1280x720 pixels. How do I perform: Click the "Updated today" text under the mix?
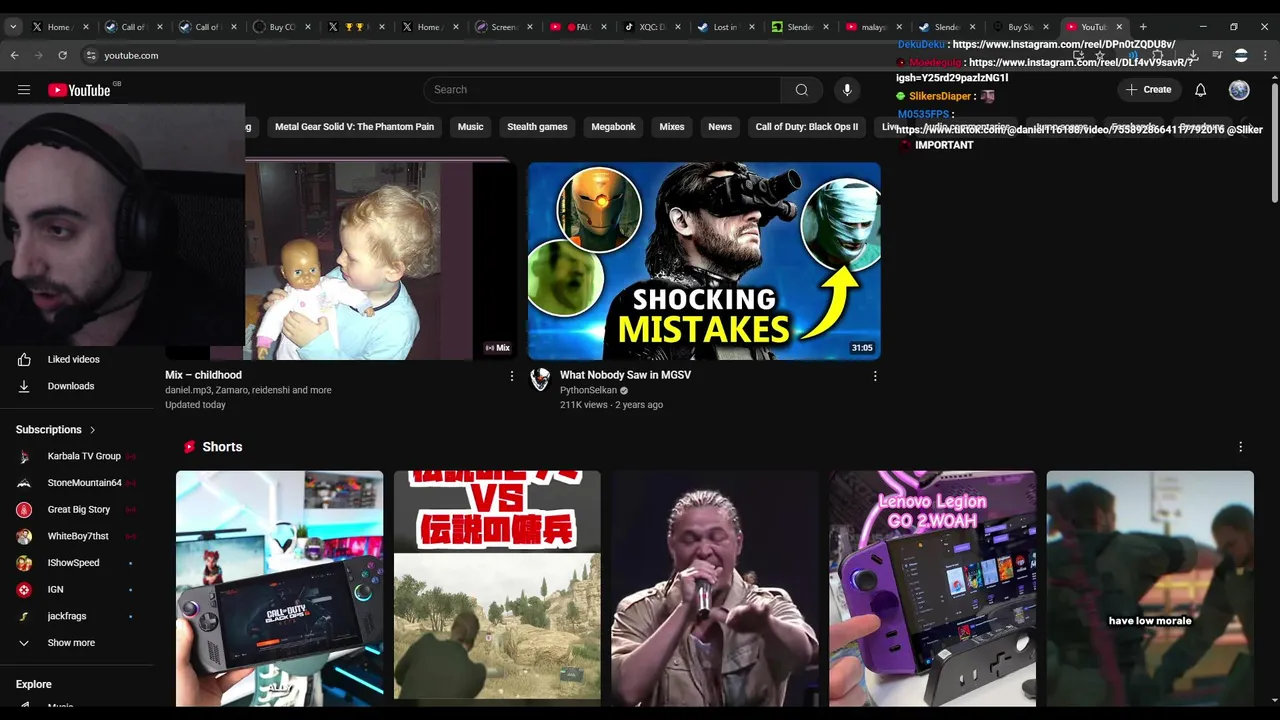(x=195, y=405)
